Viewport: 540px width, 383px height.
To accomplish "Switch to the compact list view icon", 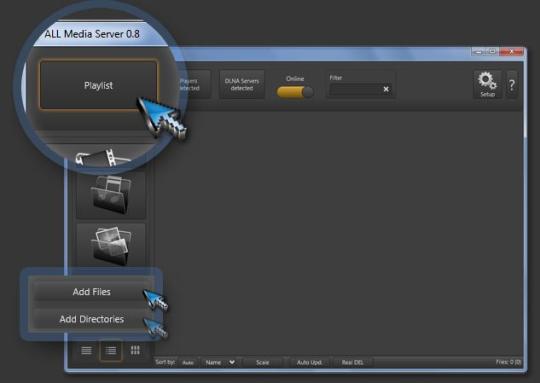I will [86, 351].
